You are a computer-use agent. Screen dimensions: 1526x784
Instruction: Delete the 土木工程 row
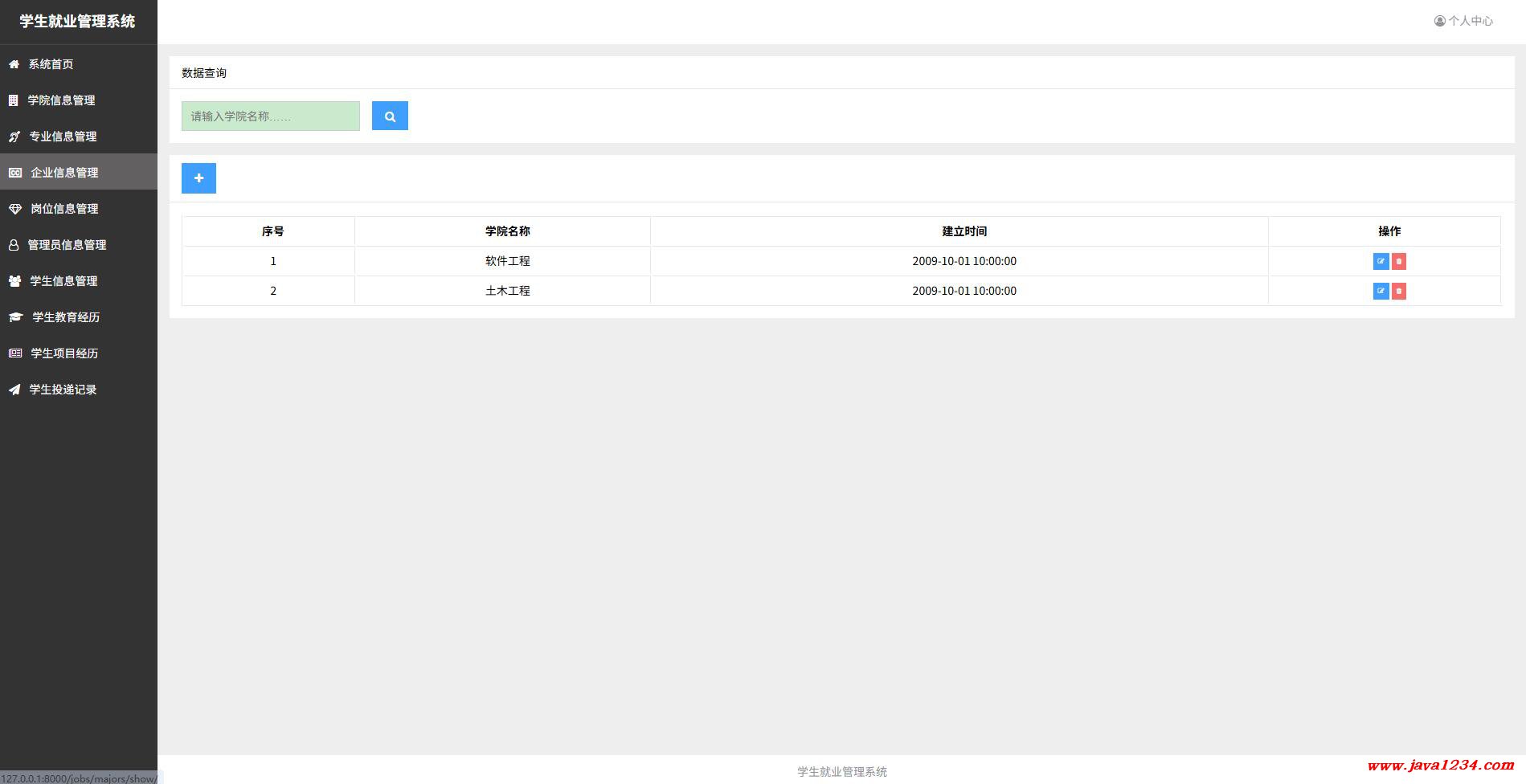coord(1399,291)
